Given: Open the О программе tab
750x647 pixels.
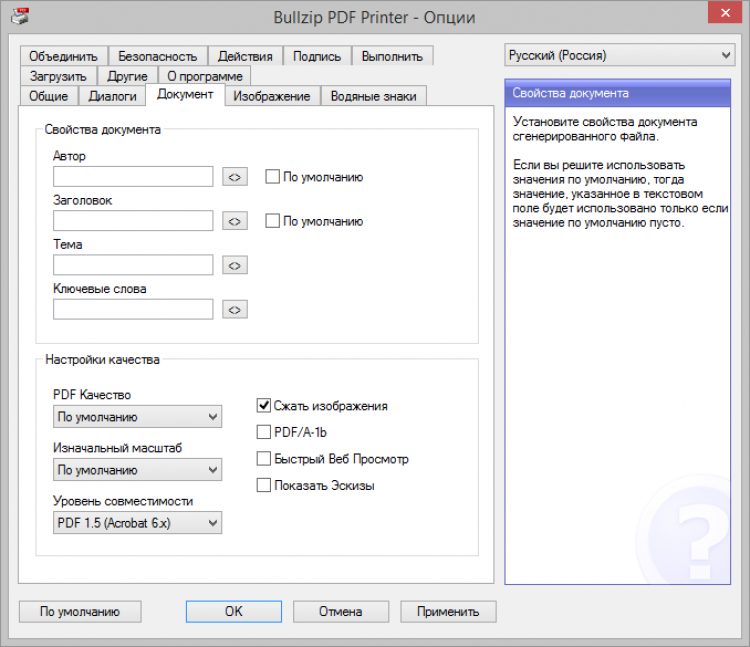Looking at the screenshot, I should pos(205,76).
